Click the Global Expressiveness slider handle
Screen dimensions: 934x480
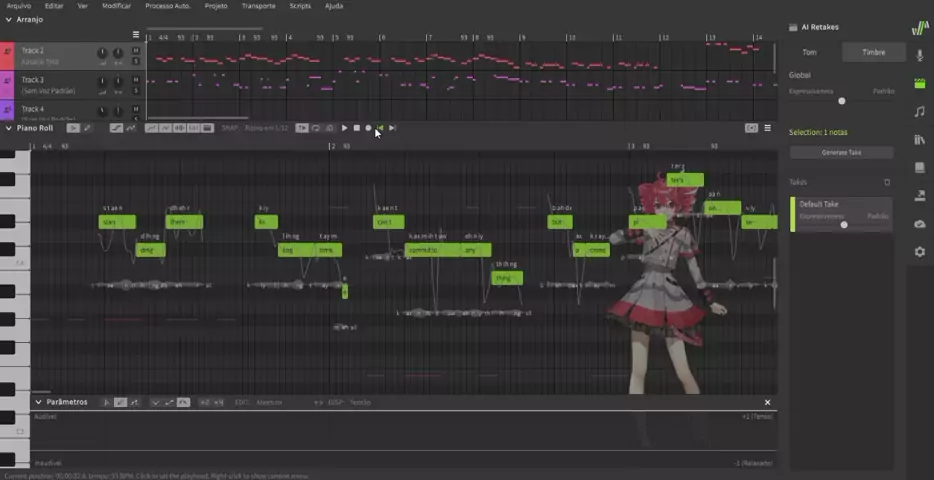[x=842, y=101]
